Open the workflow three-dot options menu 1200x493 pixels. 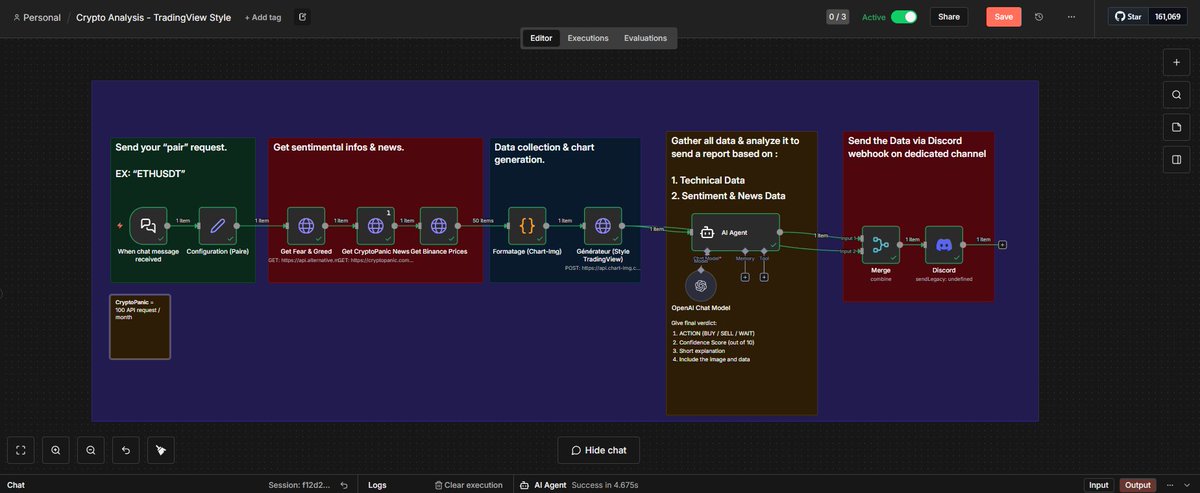point(1072,17)
